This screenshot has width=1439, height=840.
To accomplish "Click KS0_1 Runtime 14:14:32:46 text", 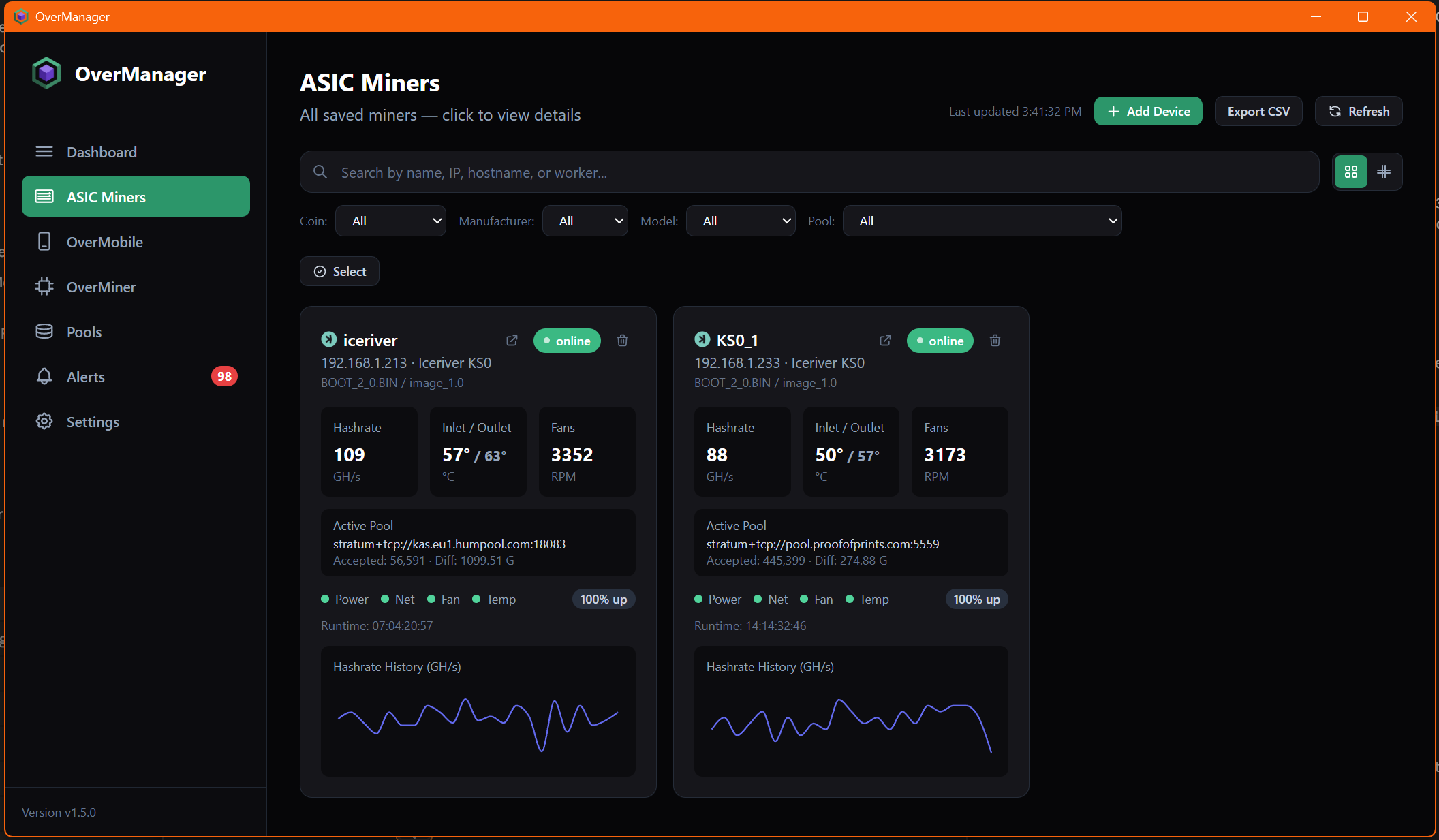I will [x=750, y=625].
